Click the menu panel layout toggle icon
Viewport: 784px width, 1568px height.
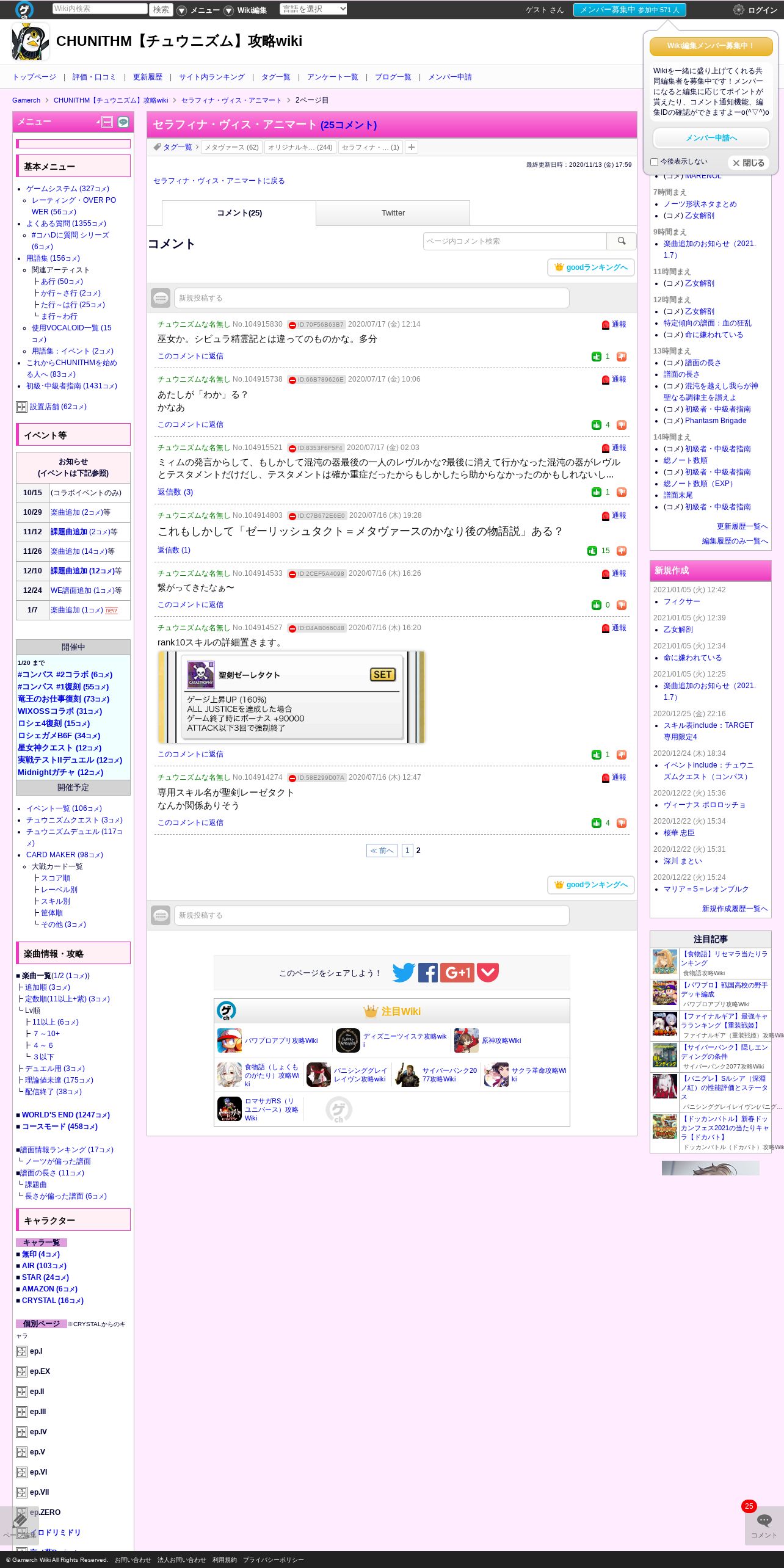pos(107,122)
